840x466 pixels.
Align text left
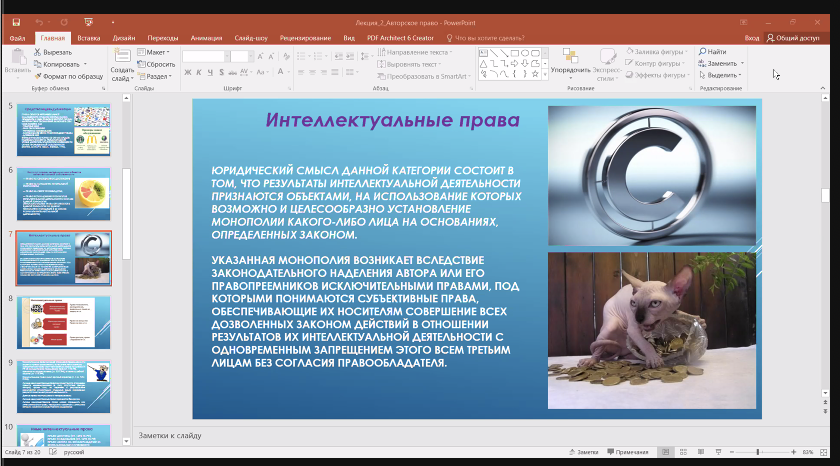pos(301,72)
